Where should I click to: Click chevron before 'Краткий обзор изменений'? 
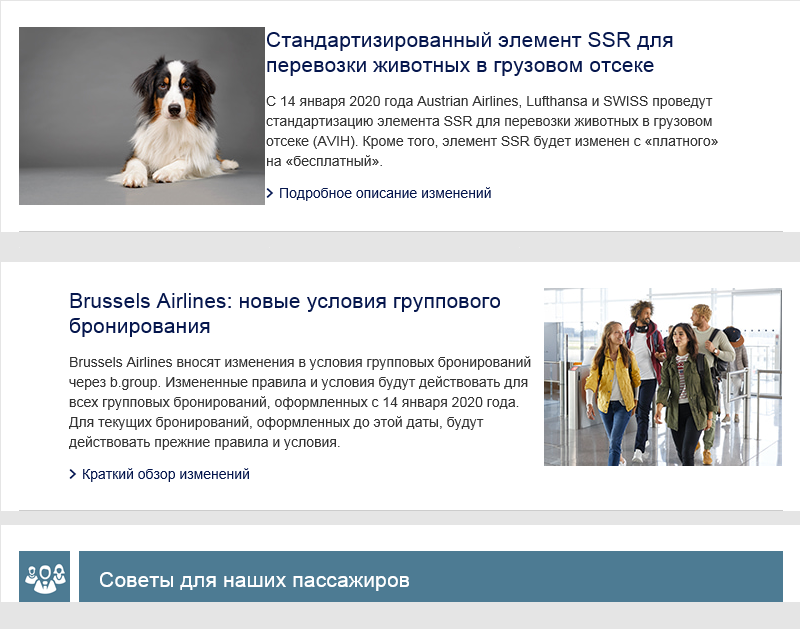click(72, 474)
